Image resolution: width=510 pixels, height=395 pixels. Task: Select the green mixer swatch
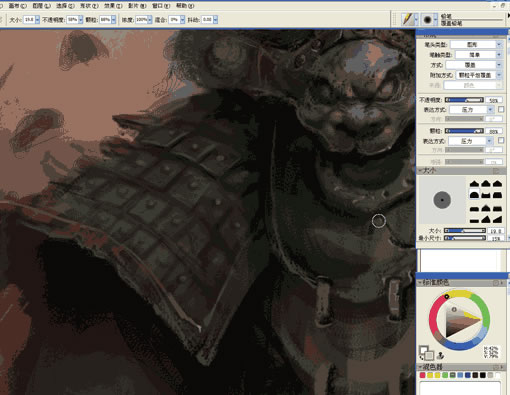(445, 375)
